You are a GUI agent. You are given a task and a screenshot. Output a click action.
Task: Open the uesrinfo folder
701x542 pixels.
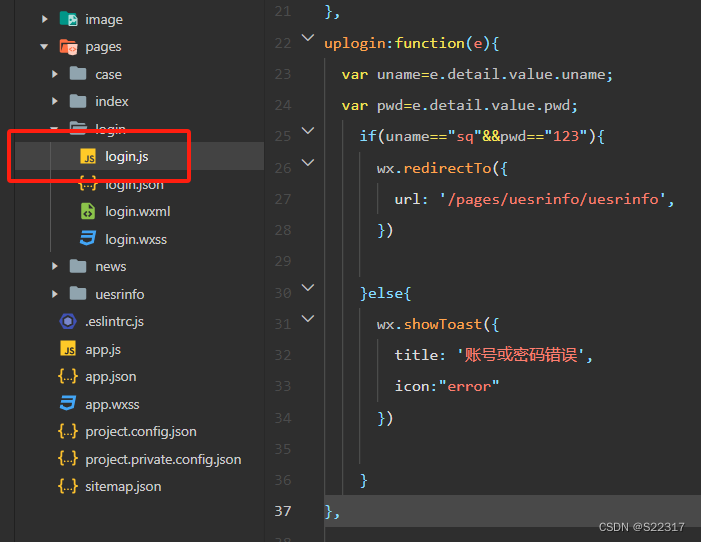[119, 294]
